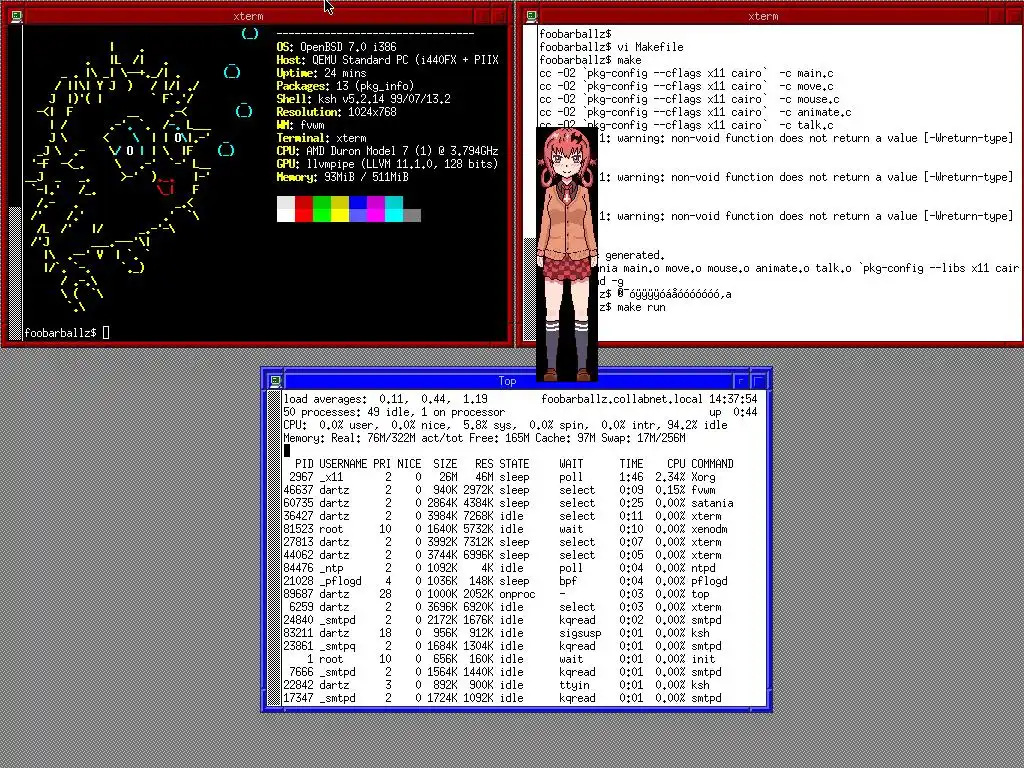Click the compile line ending in '-c animate.c'
Screen dimensions: 1024x768
click(696, 112)
